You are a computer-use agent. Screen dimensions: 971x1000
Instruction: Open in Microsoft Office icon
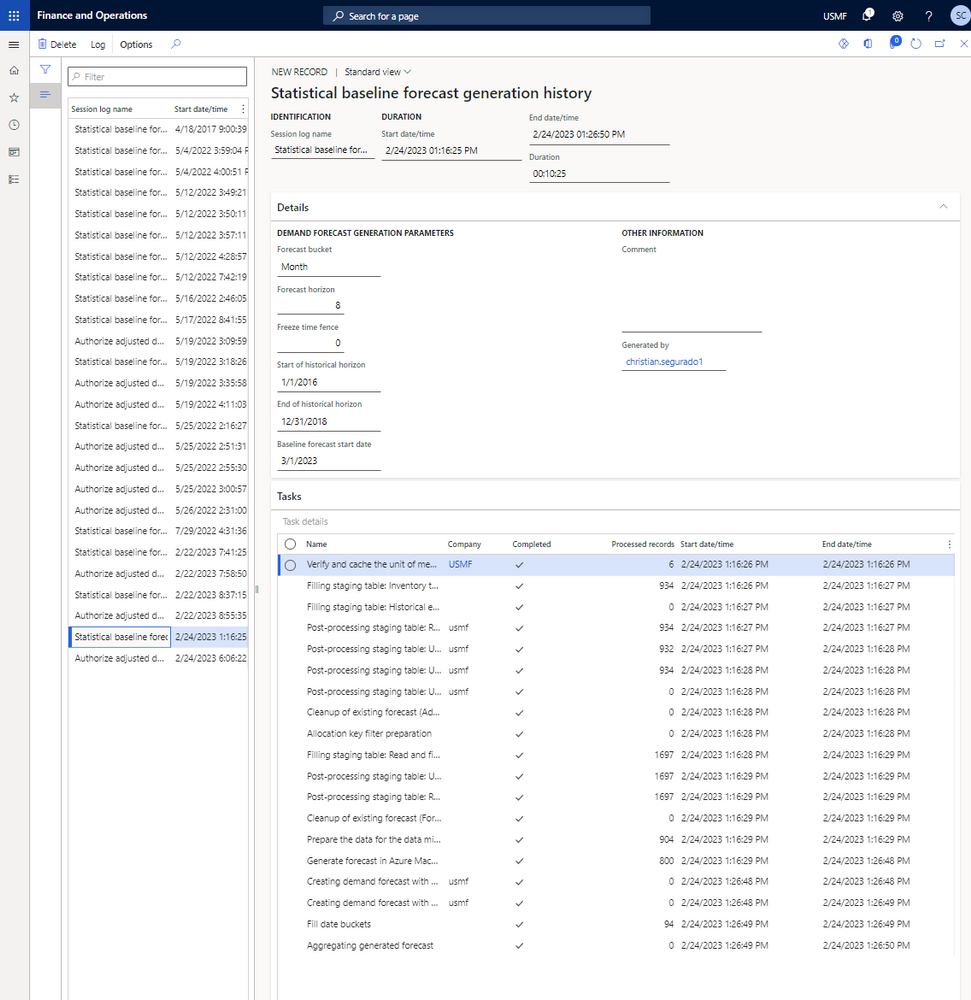868,44
